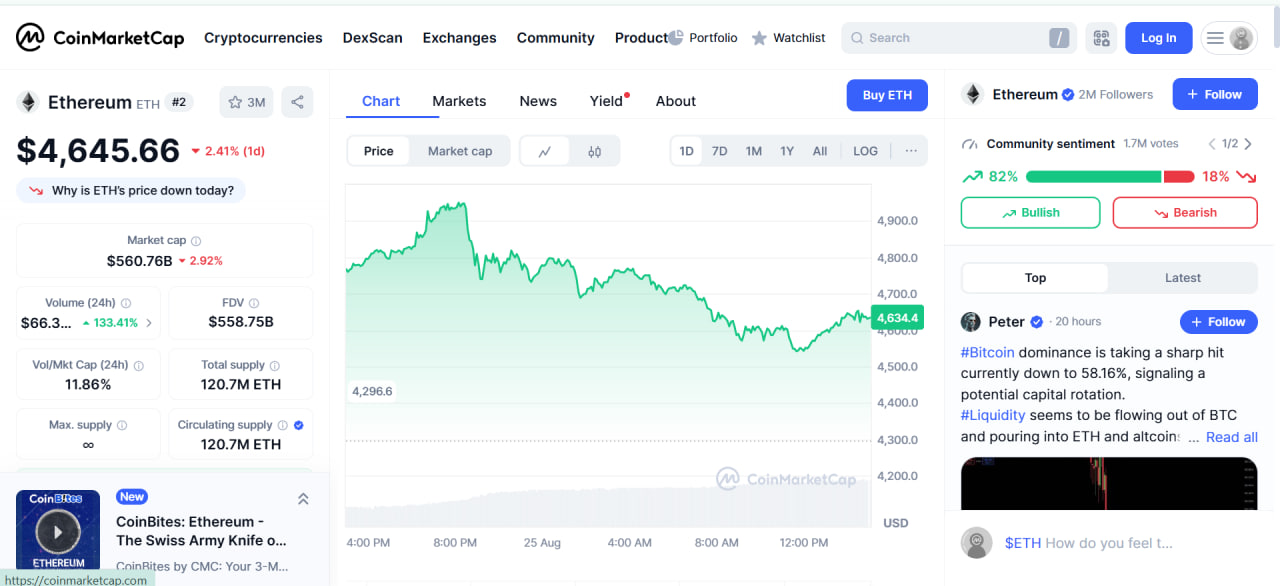Viewport: 1280px width, 586px height.
Task: Open chart more options ellipsis
Action: [910, 151]
